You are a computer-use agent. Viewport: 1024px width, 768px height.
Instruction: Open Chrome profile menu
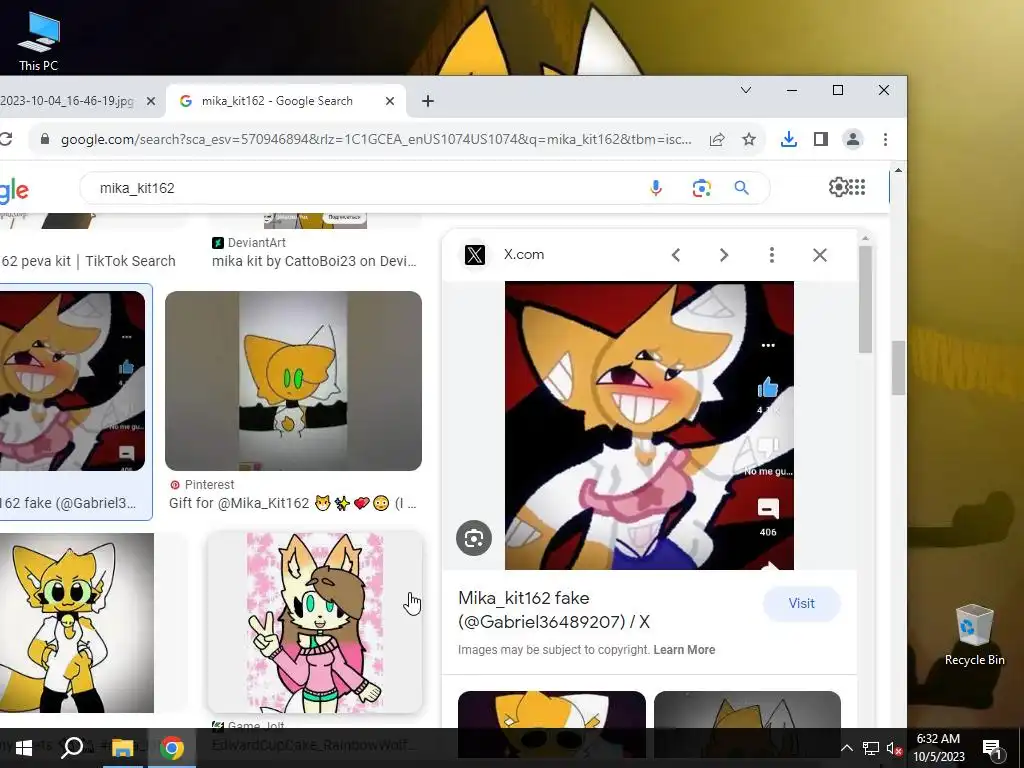point(853,139)
